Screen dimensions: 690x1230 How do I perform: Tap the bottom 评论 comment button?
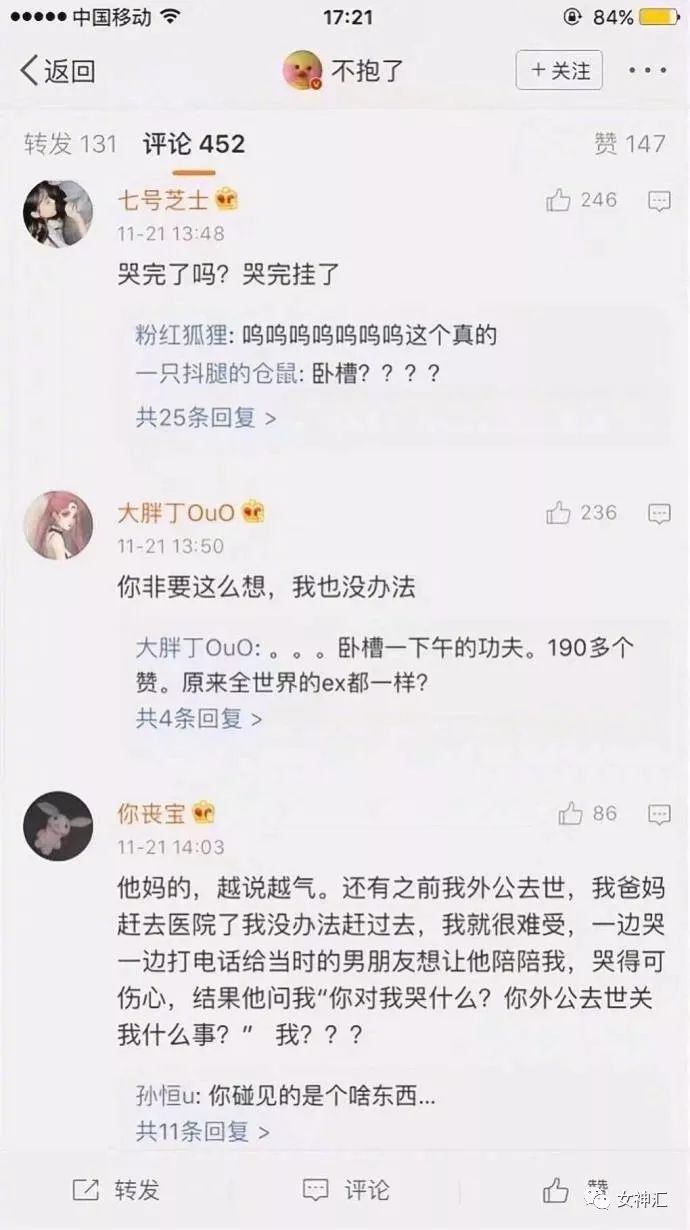pos(346,1189)
